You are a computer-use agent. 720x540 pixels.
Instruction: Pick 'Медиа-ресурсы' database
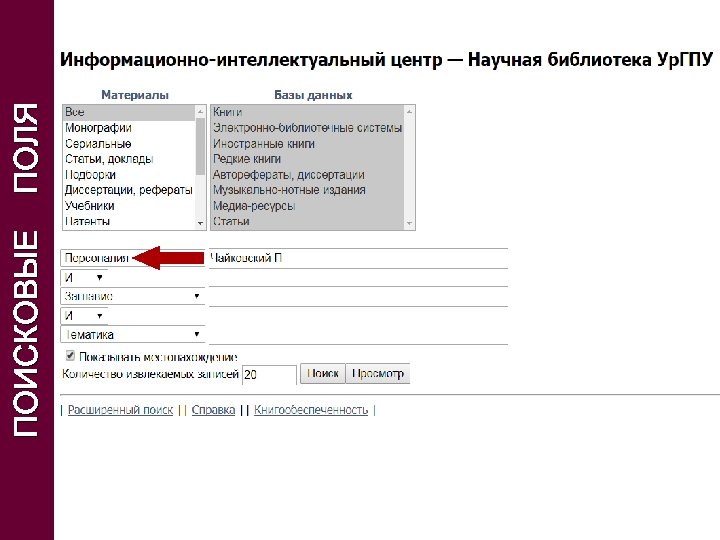pyautogui.click(x=308, y=206)
